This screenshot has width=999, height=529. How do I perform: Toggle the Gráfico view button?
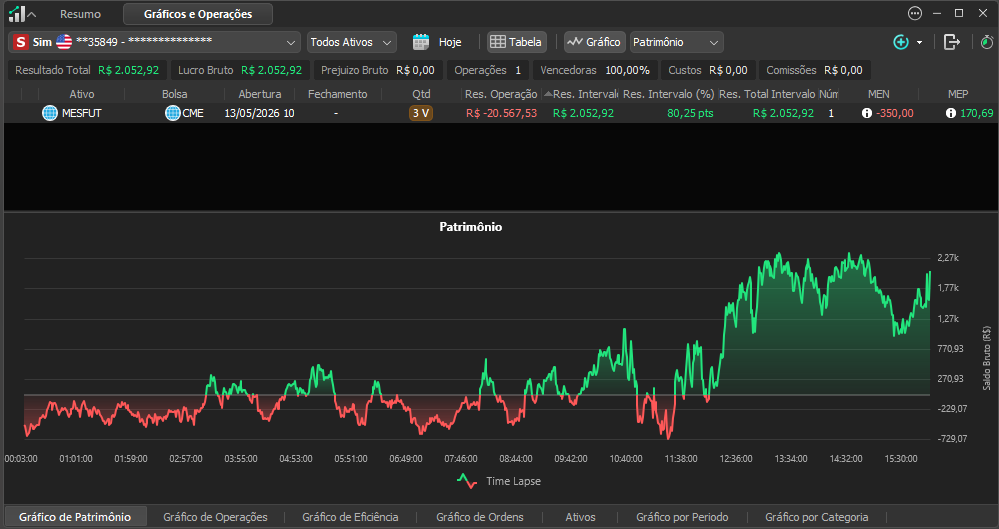(594, 42)
